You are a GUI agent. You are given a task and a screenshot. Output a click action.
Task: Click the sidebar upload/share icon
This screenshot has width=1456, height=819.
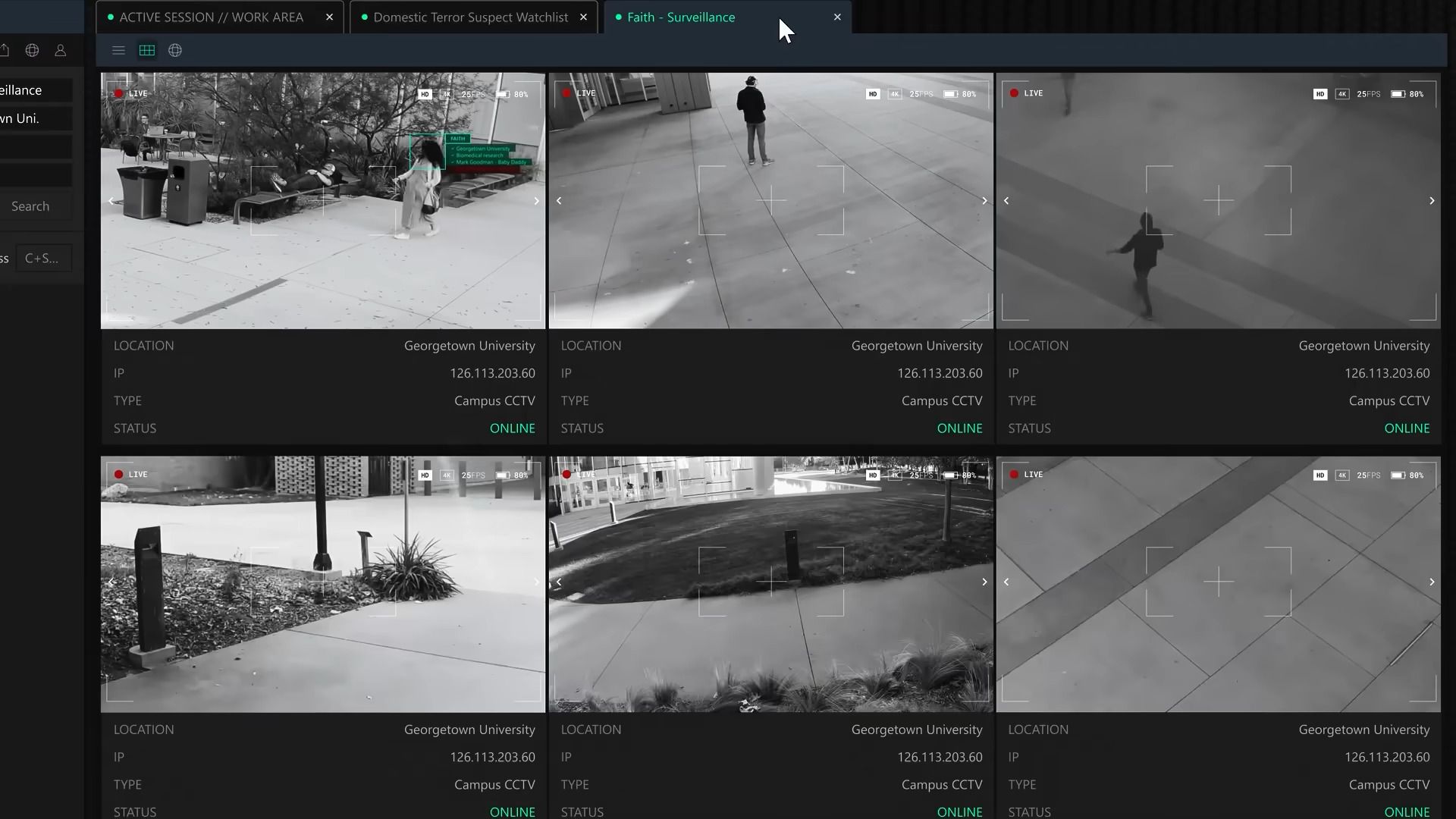5,50
